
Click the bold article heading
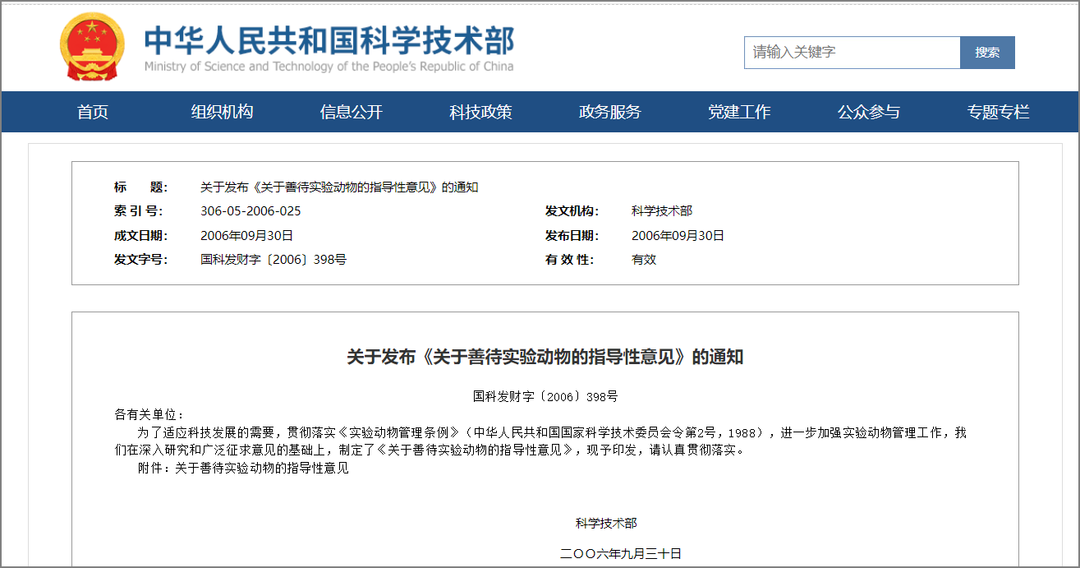545,357
